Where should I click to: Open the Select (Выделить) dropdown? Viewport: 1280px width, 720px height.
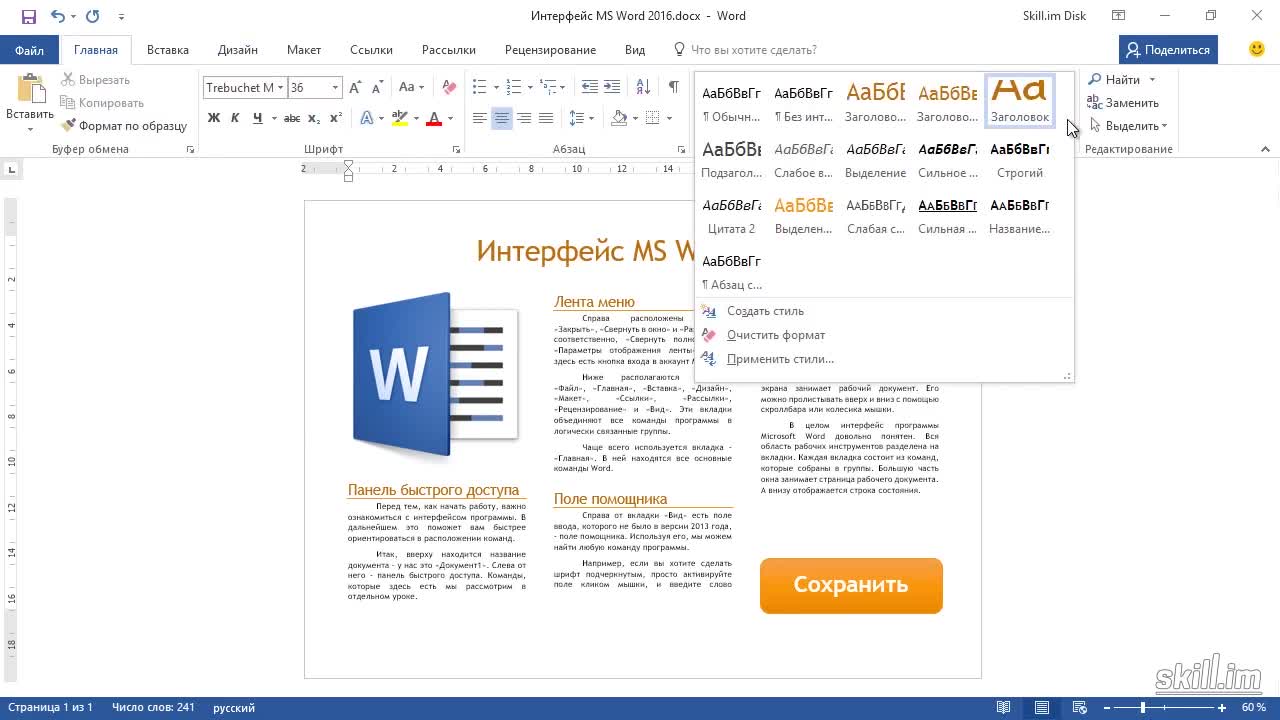(x=1128, y=126)
